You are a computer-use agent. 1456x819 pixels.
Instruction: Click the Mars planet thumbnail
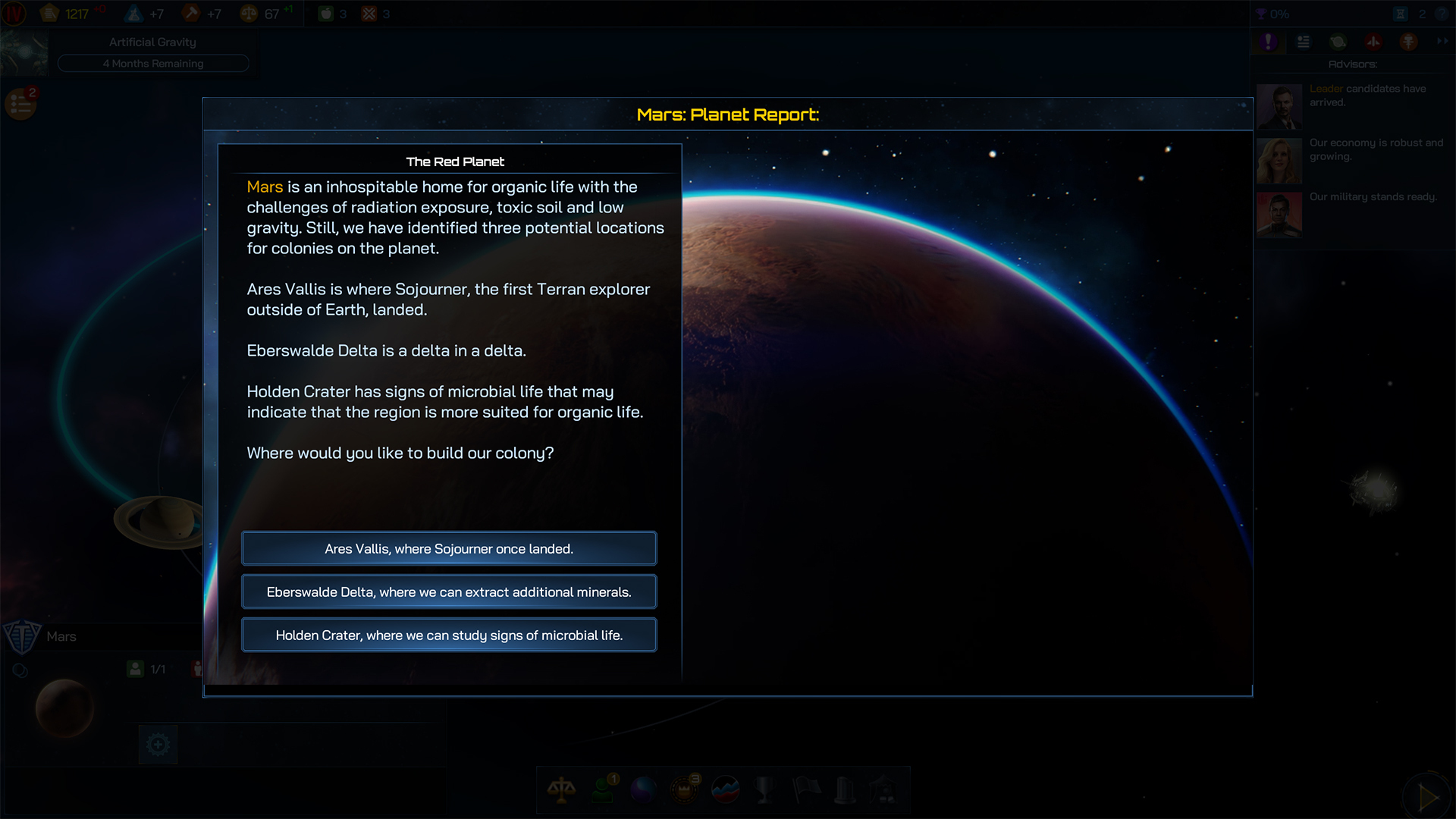point(64,708)
